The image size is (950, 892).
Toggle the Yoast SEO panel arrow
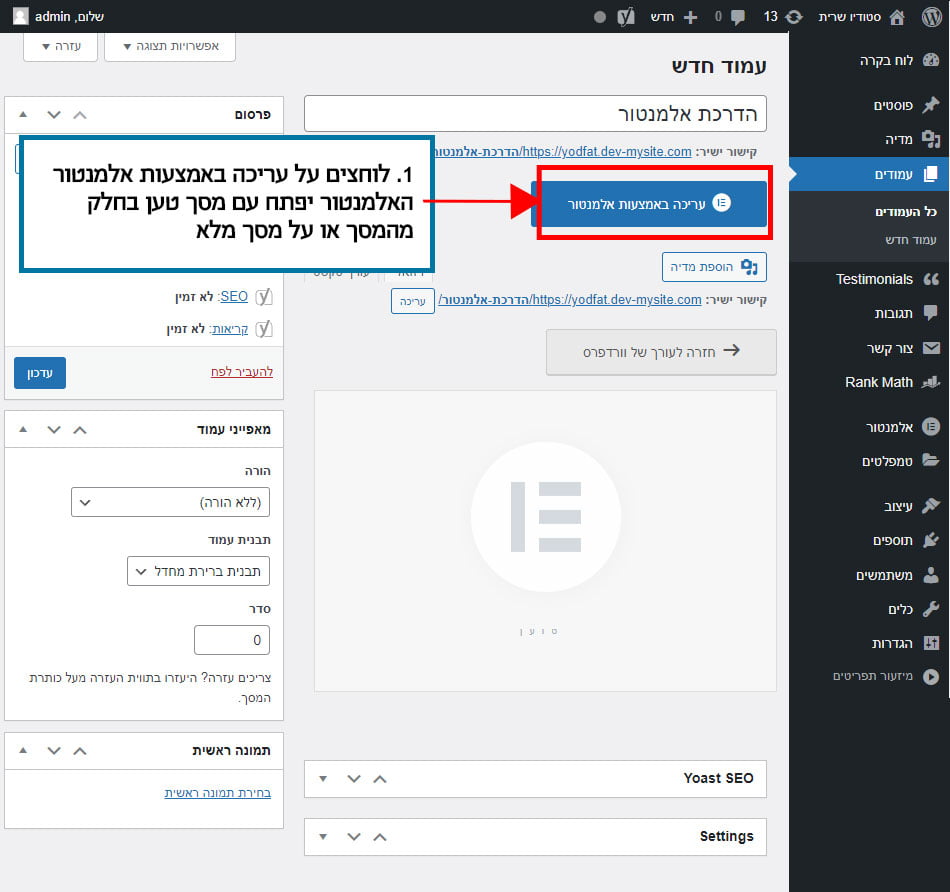click(x=321, y=778)
